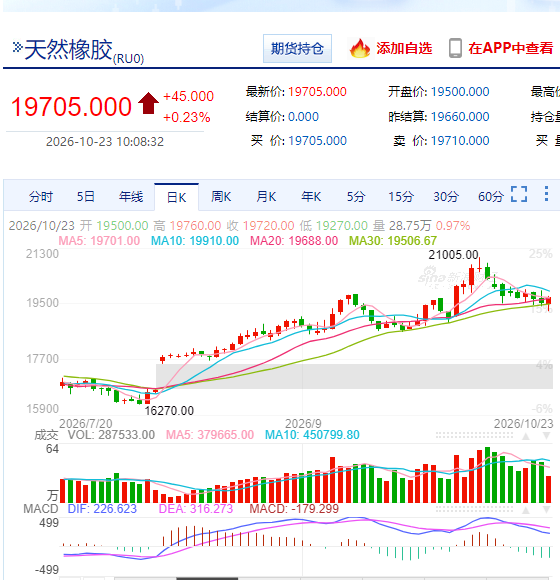Click the fullscreen expand chart icon
Viewport: 560px width, 580px height.
519,194
